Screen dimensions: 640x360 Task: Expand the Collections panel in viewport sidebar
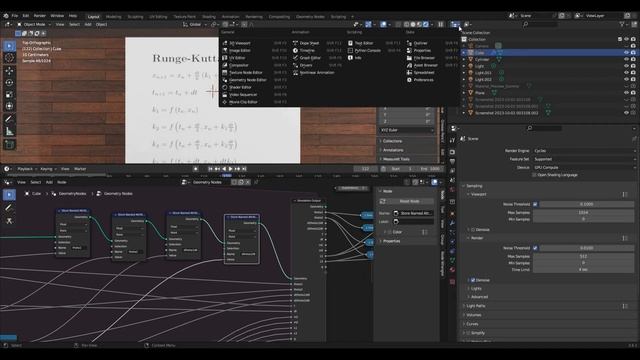click(x=392, y=141)
